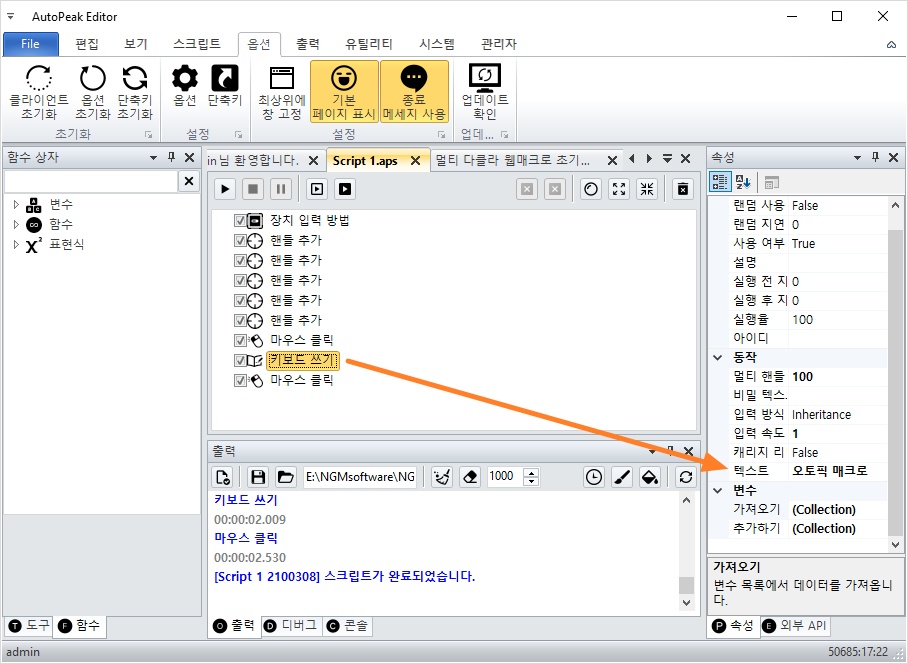Increase the 1000 line count stepper

[x=531, y=472]
